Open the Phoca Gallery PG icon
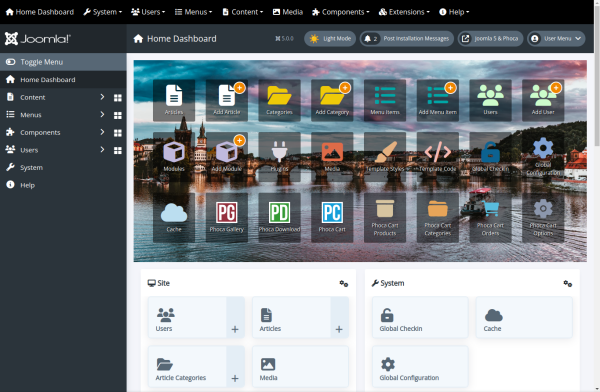Screen dimensions: 600x392 tap(227, 217)
